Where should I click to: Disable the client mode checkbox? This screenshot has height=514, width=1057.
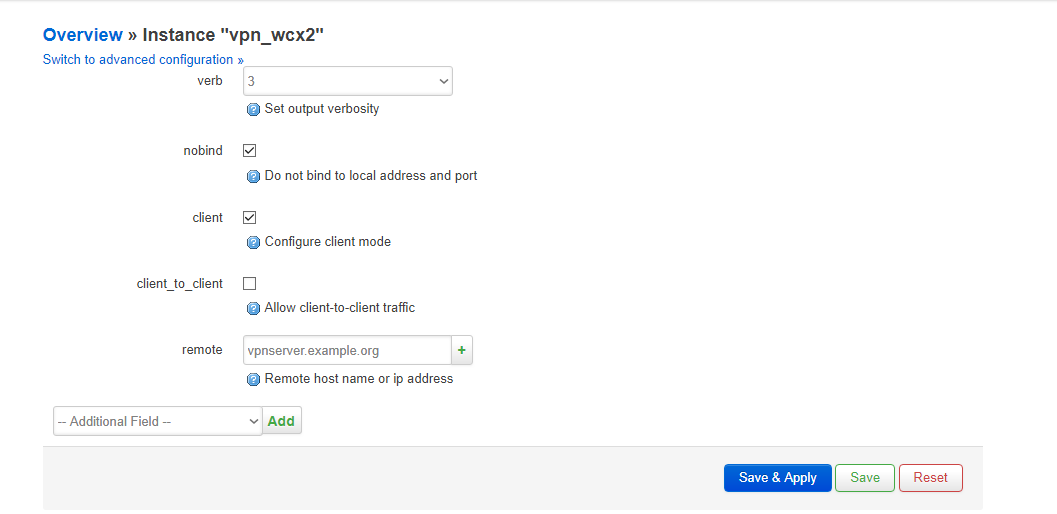(x=249, y=217)
